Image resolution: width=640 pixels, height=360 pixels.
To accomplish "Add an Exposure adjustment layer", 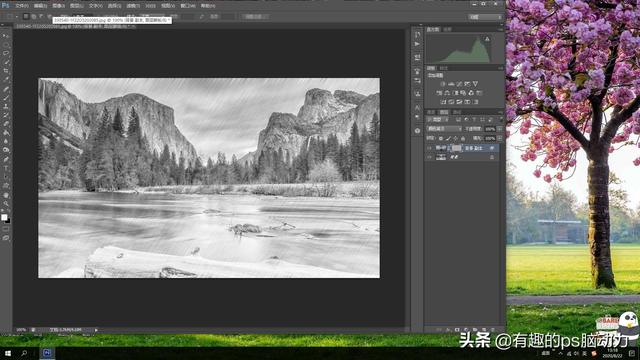I will click(467, 84).
